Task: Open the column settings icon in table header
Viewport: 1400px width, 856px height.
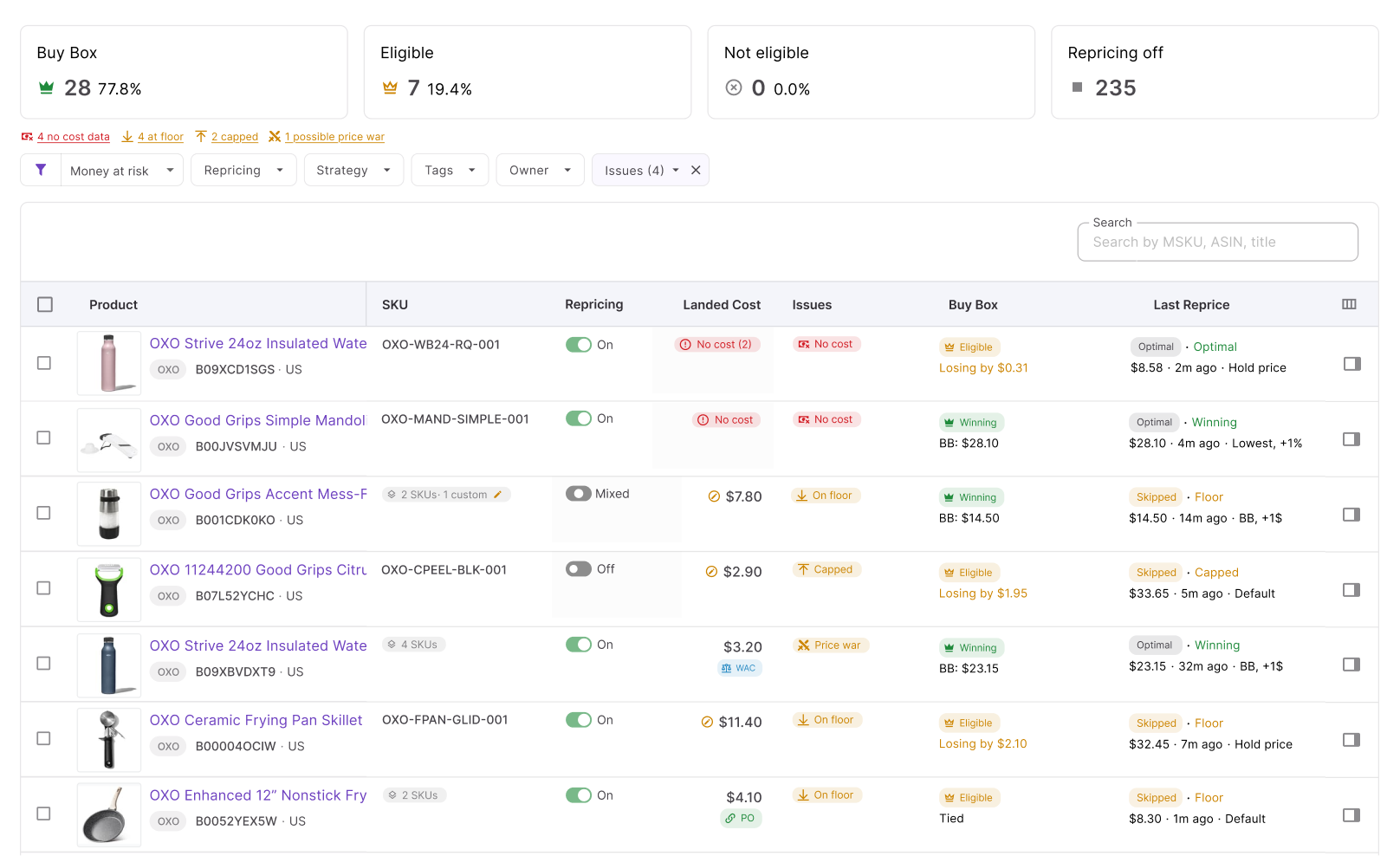Action: click(x=1349, y=304)
